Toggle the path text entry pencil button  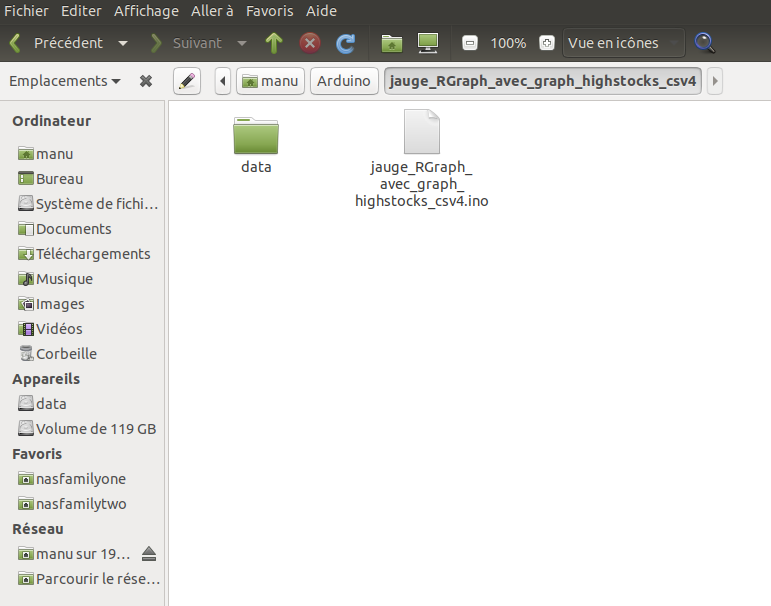[187, 81]
